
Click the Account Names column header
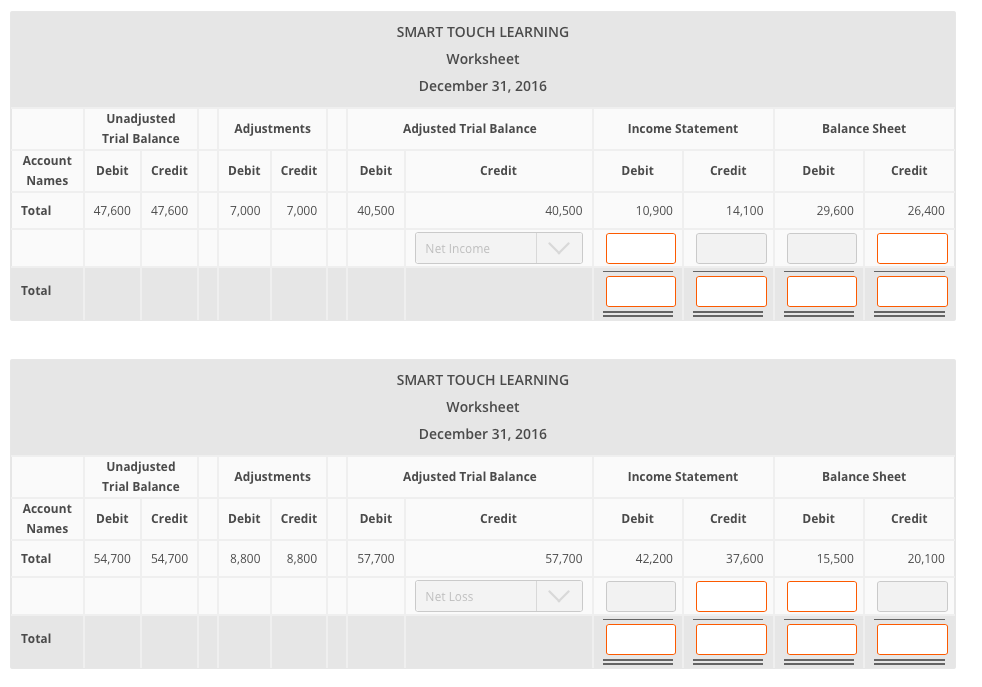click(46, 170)
